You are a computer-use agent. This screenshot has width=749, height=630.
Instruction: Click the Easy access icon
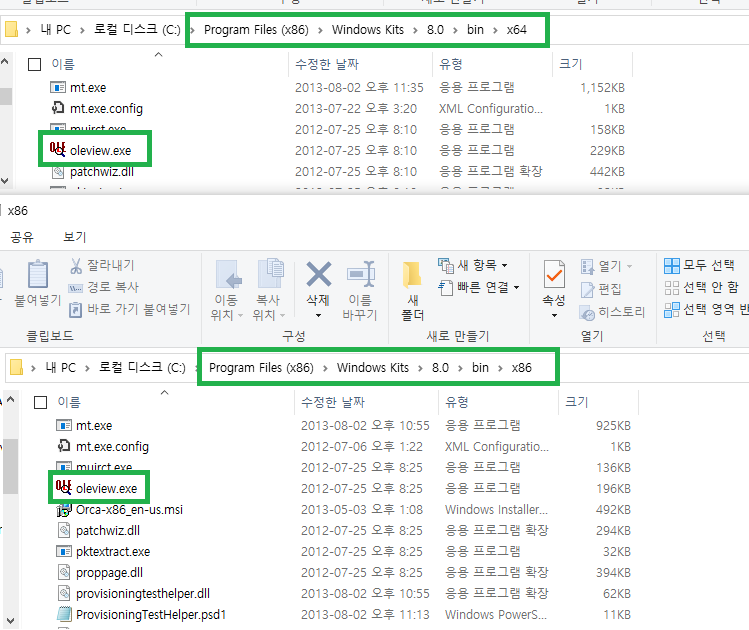(445, 288)
